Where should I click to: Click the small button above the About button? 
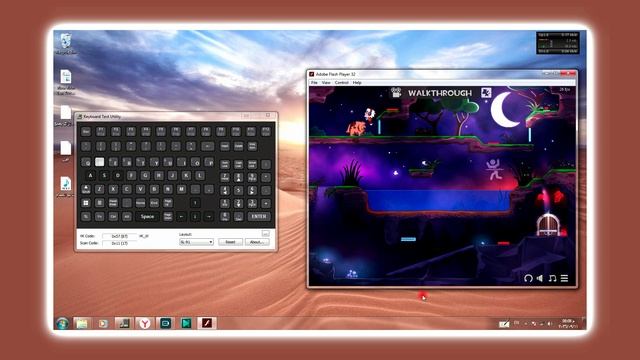point(265,233)
